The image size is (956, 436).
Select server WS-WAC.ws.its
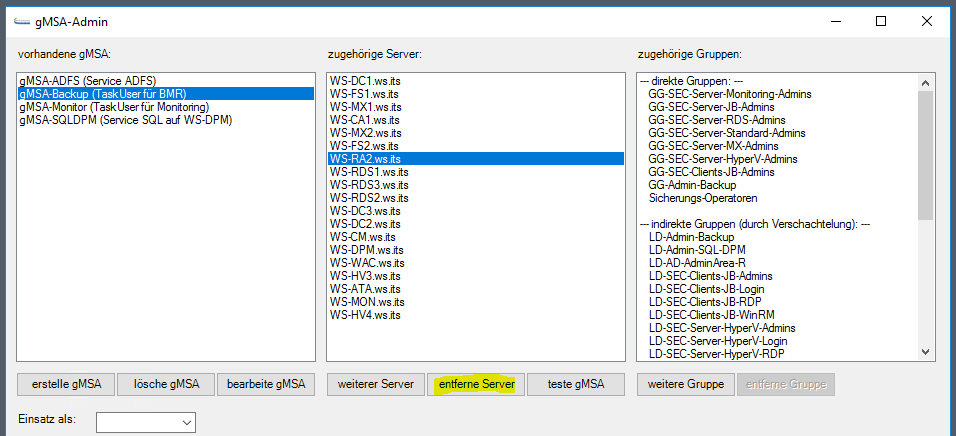tap(476, 263)
